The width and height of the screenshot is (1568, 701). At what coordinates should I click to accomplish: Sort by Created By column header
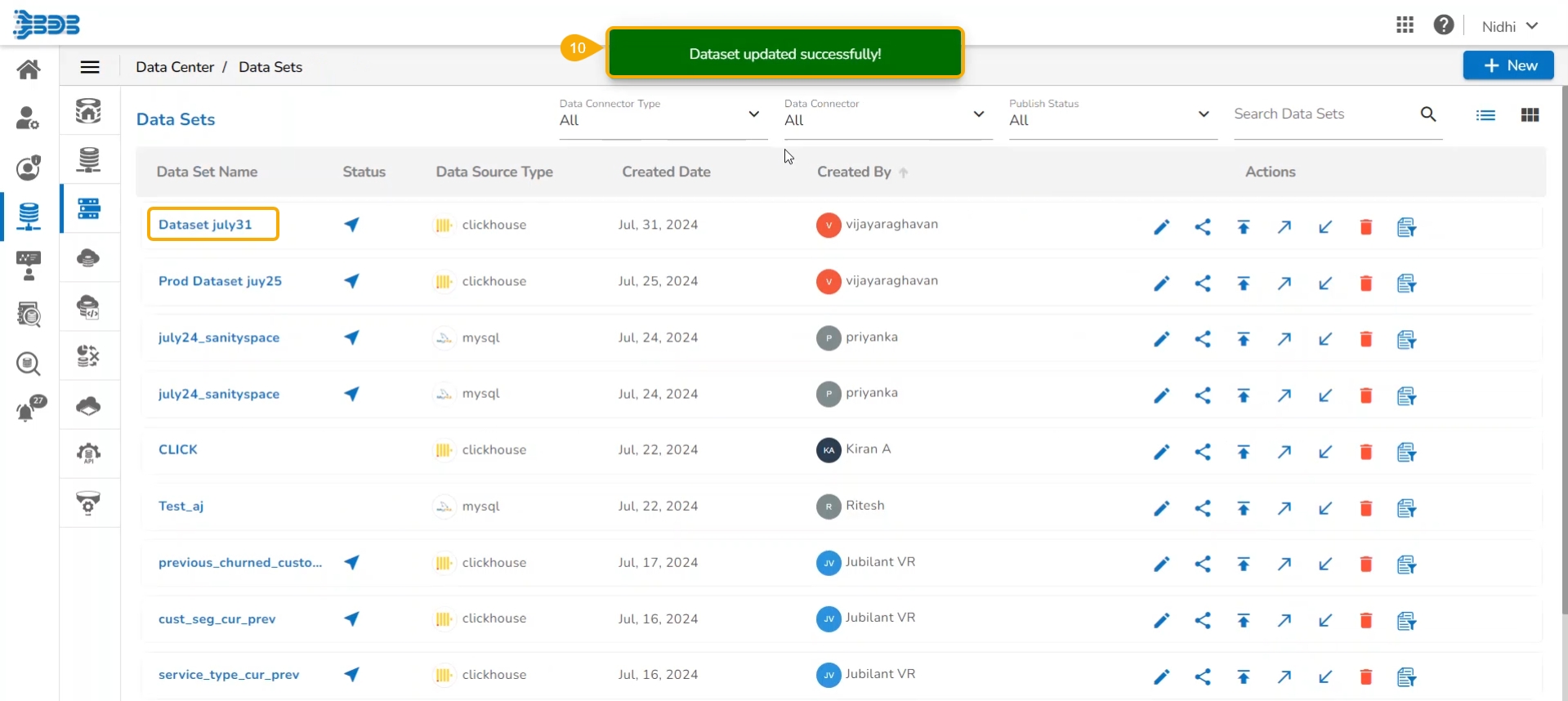(854, 172)
